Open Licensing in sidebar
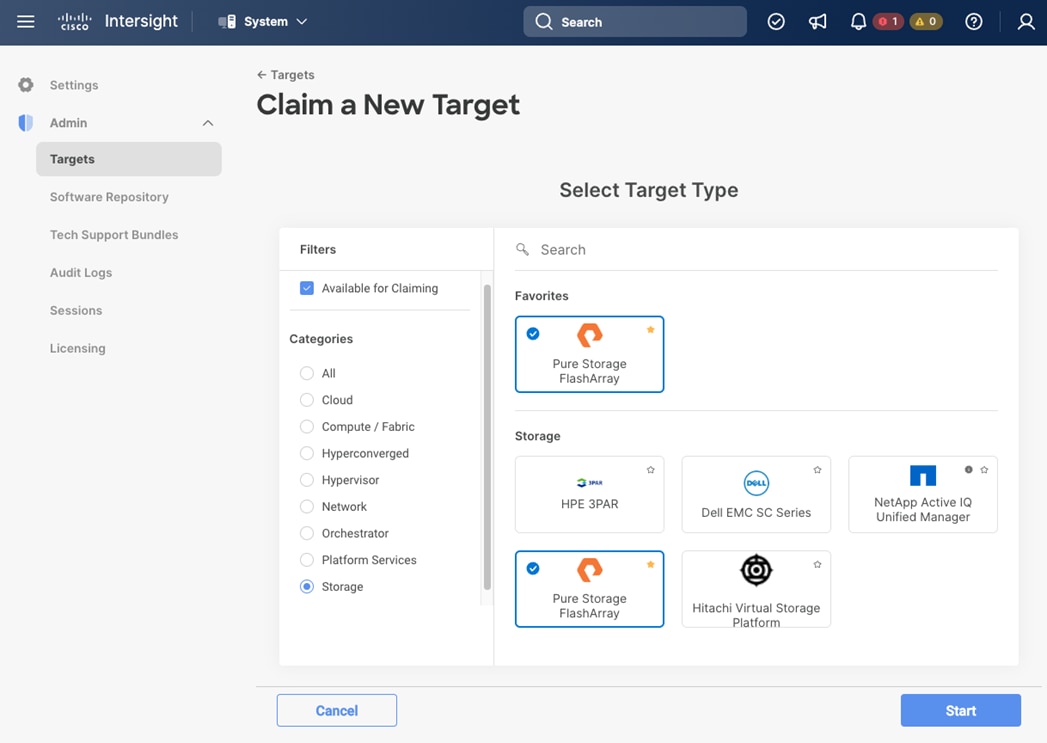Image resolution: width=1047 pixels, height=743 pixels. point(77,348)
